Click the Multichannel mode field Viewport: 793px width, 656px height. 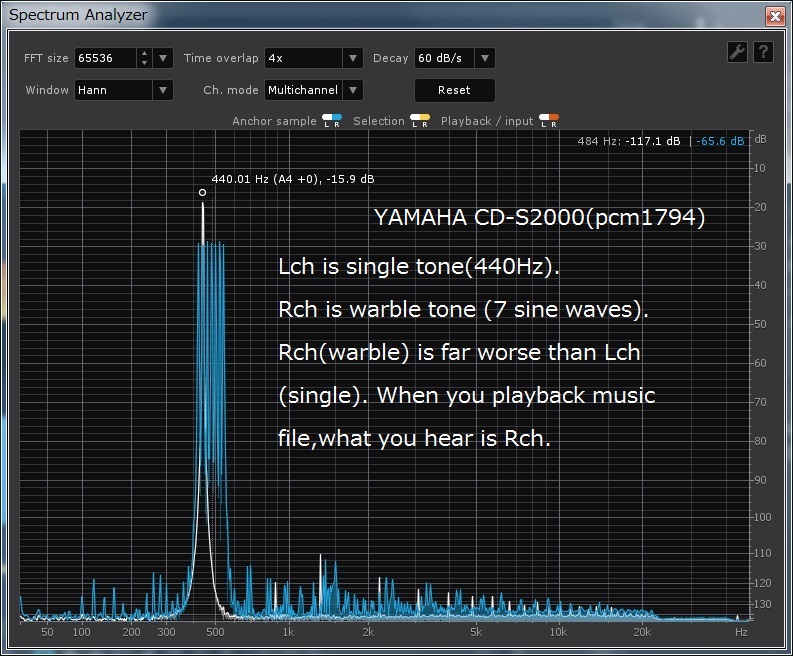[x=303, y=90]
